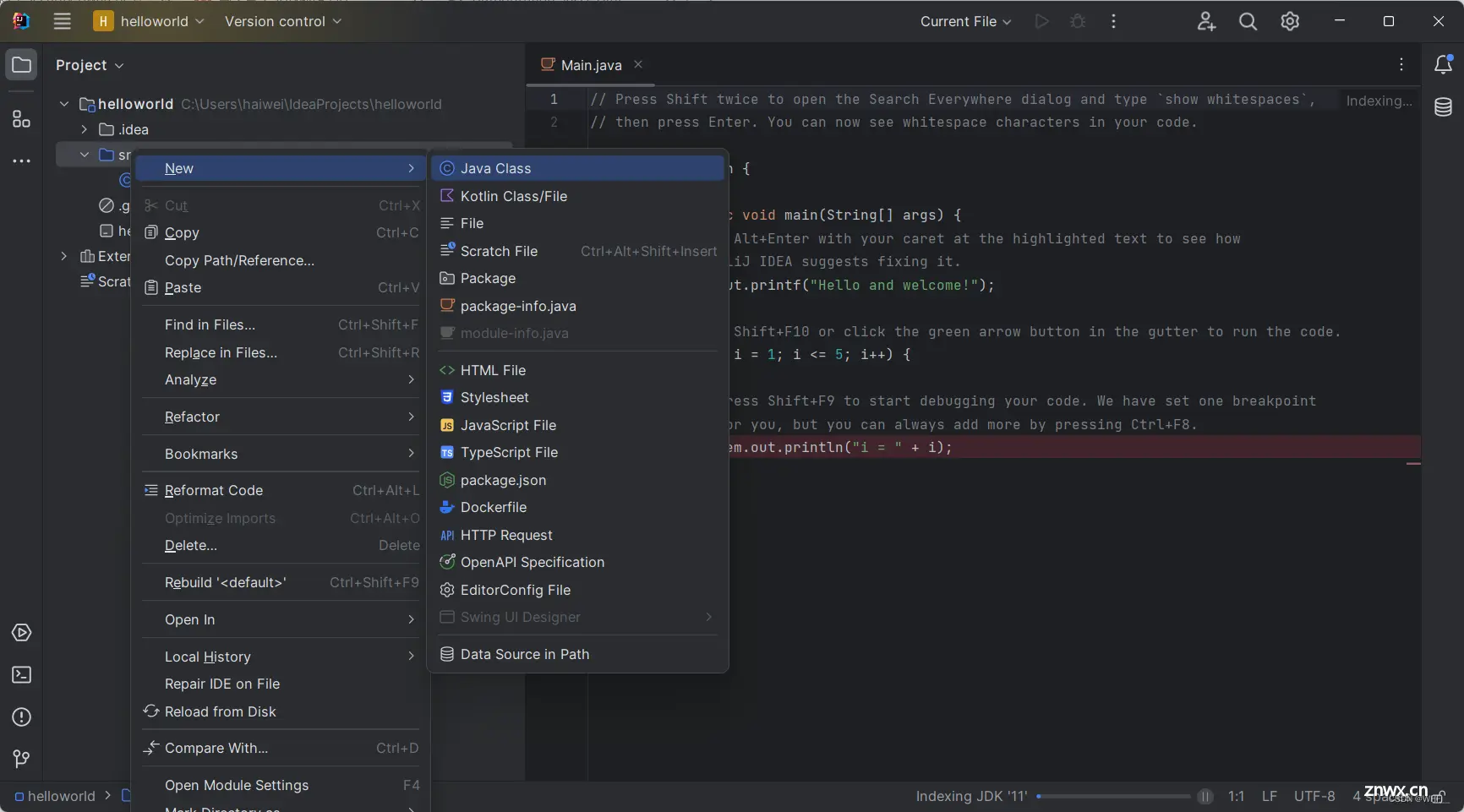This screenshot has width=1464, height=812.
Task: Open editor tab options menu dots
Action: point(1401,64)
